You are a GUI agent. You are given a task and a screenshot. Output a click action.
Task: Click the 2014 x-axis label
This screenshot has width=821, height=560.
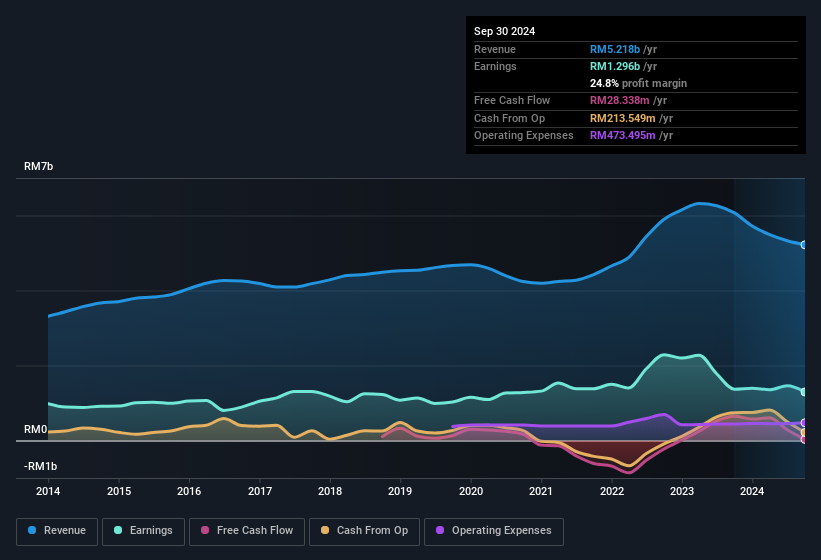[x=48, y=491]
